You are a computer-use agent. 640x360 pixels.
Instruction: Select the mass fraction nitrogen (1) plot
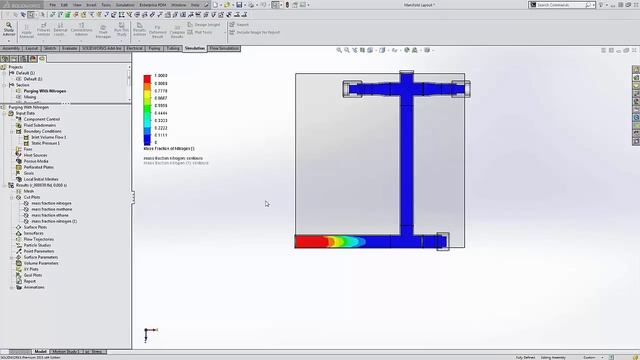54,221
